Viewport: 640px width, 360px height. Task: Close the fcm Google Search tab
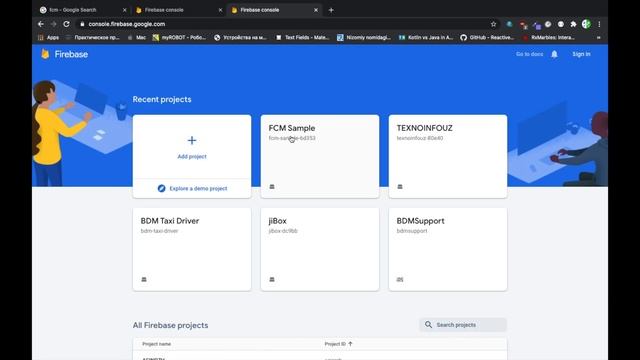124,10
